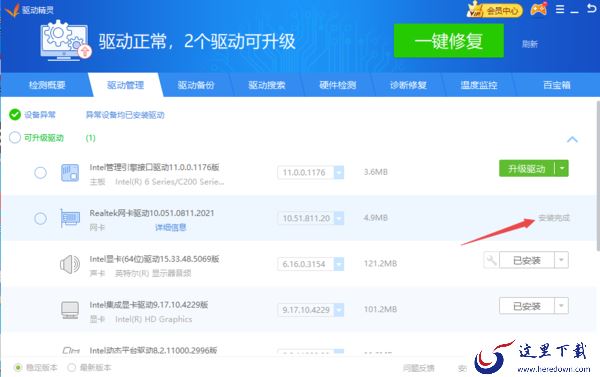Screen dimensions: 600x377
Task: Click the network card icon for Realtek driver
Action: tap(70, 218)
